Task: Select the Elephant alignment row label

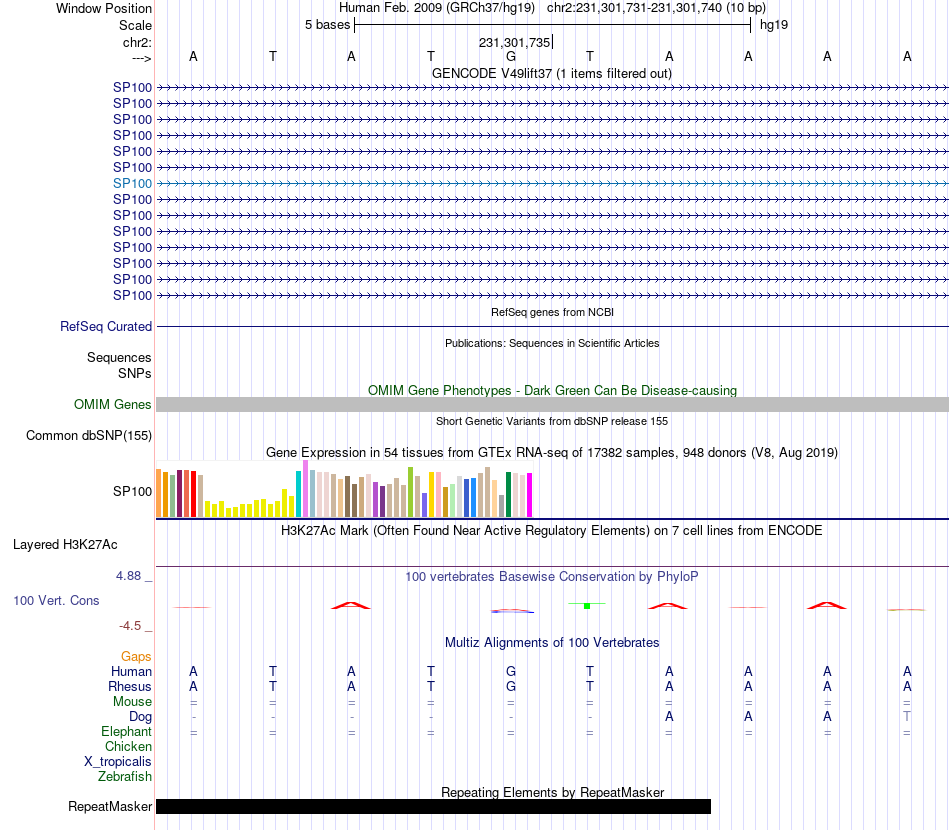Action: click(x=126, y=731)
